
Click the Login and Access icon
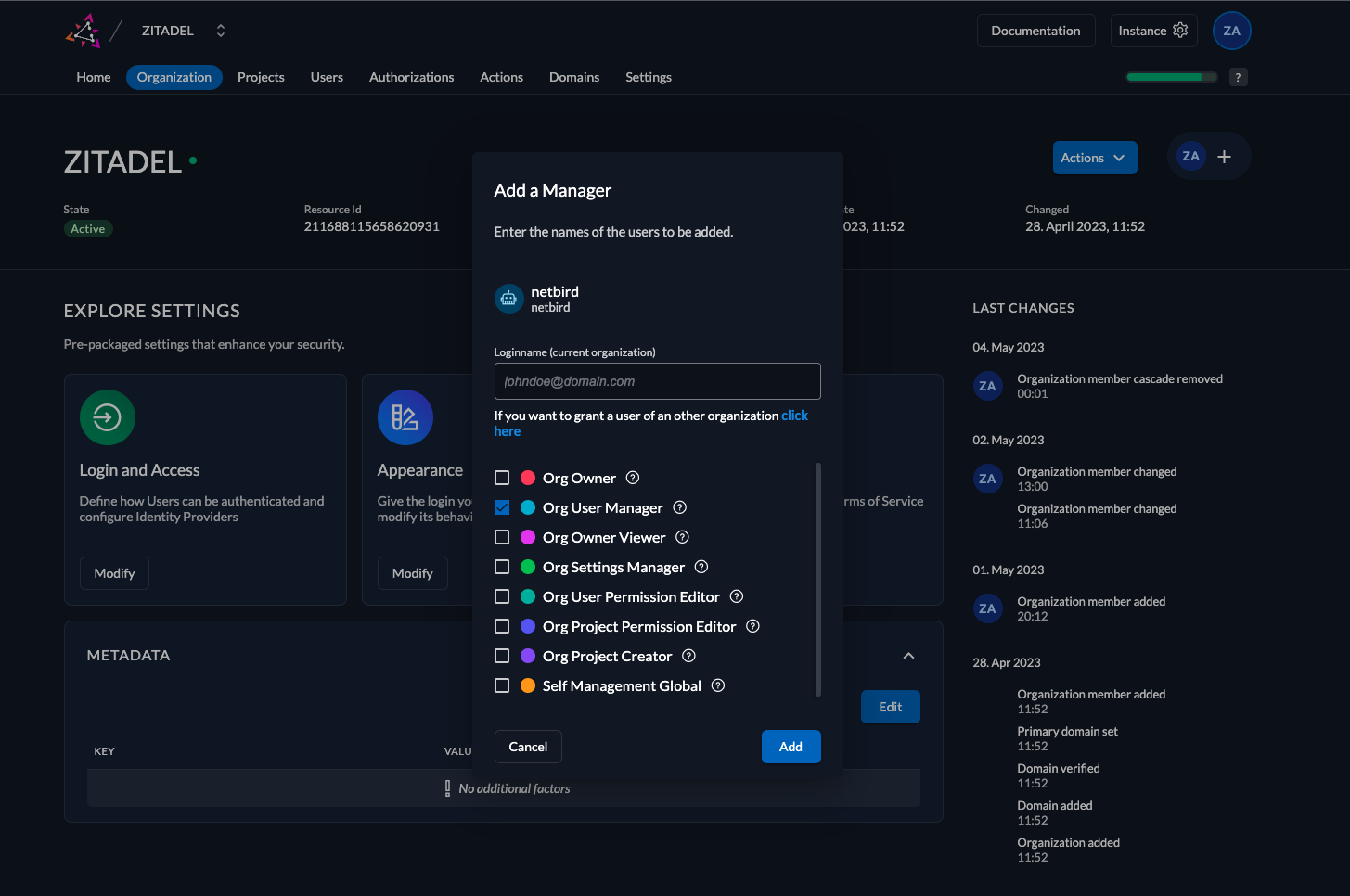click(108, 417)
